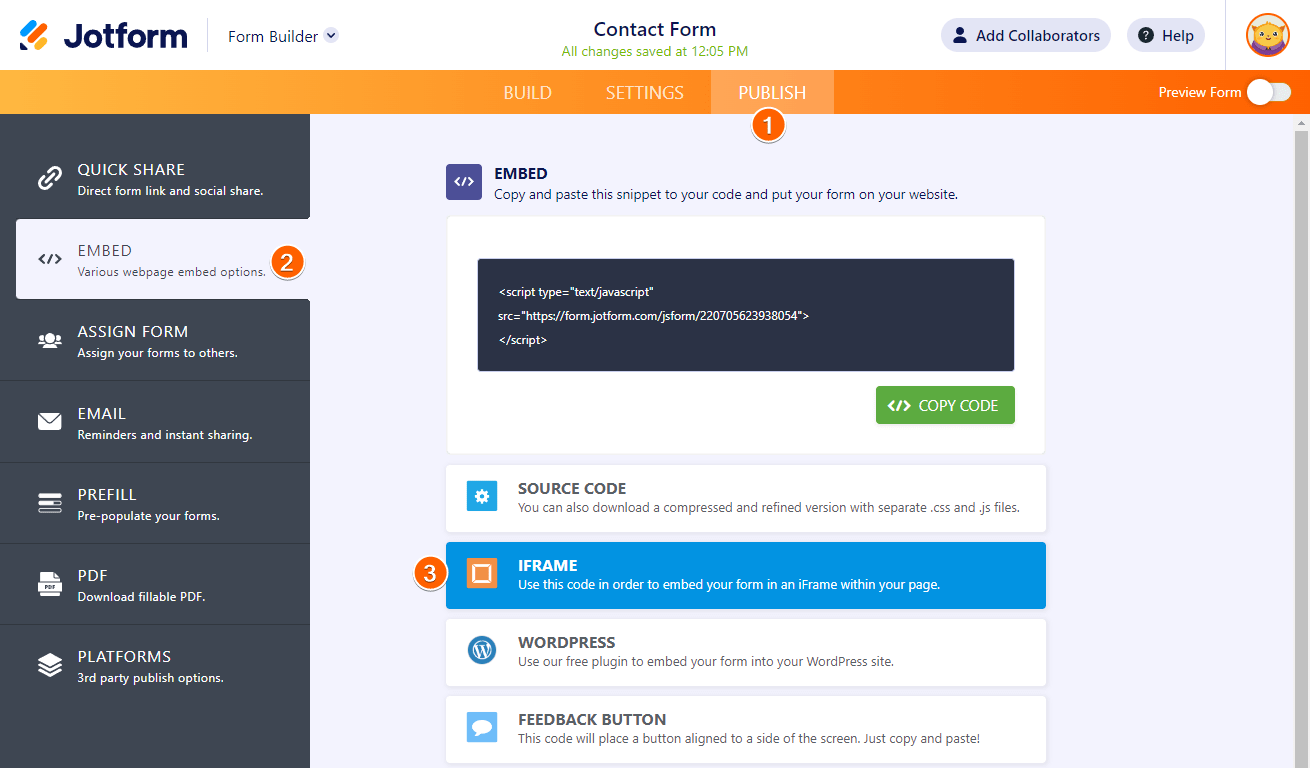The image size is (1310, 768).
Task: Expand the Form Builder dropdown
Action: (x=331, y=36)
